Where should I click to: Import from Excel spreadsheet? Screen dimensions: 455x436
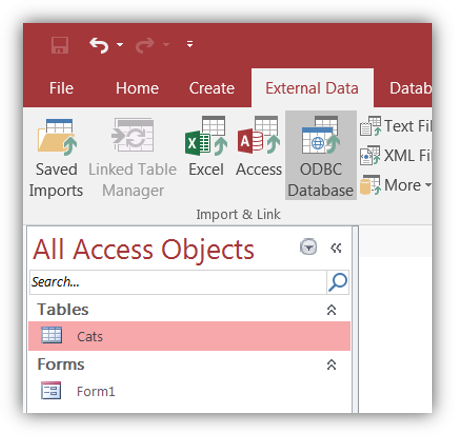[206, 147]
